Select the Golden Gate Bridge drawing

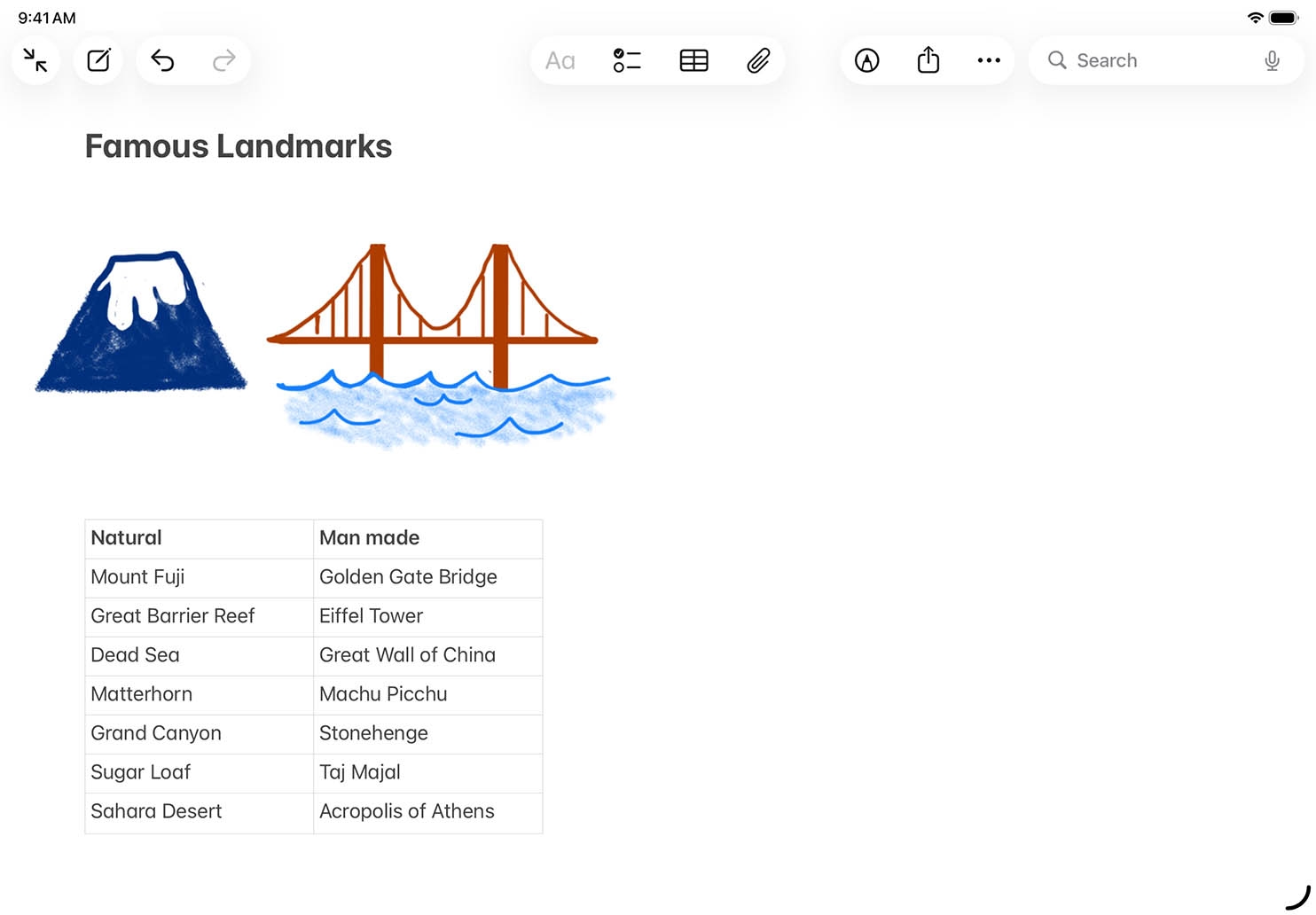click(439, 341)
